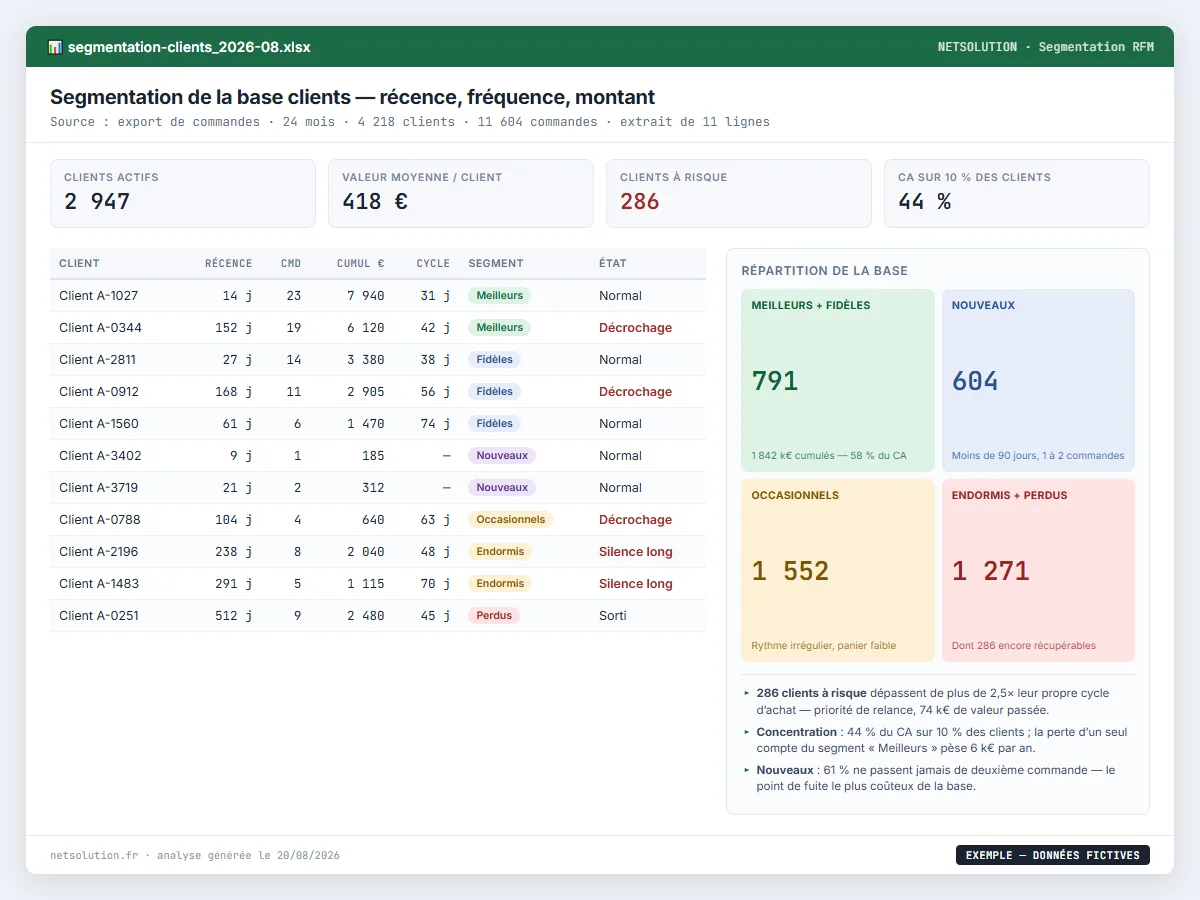Viewport: 1200px width, 900px height.
Task: Select row Client A-1483
Action: pos(378,584)
